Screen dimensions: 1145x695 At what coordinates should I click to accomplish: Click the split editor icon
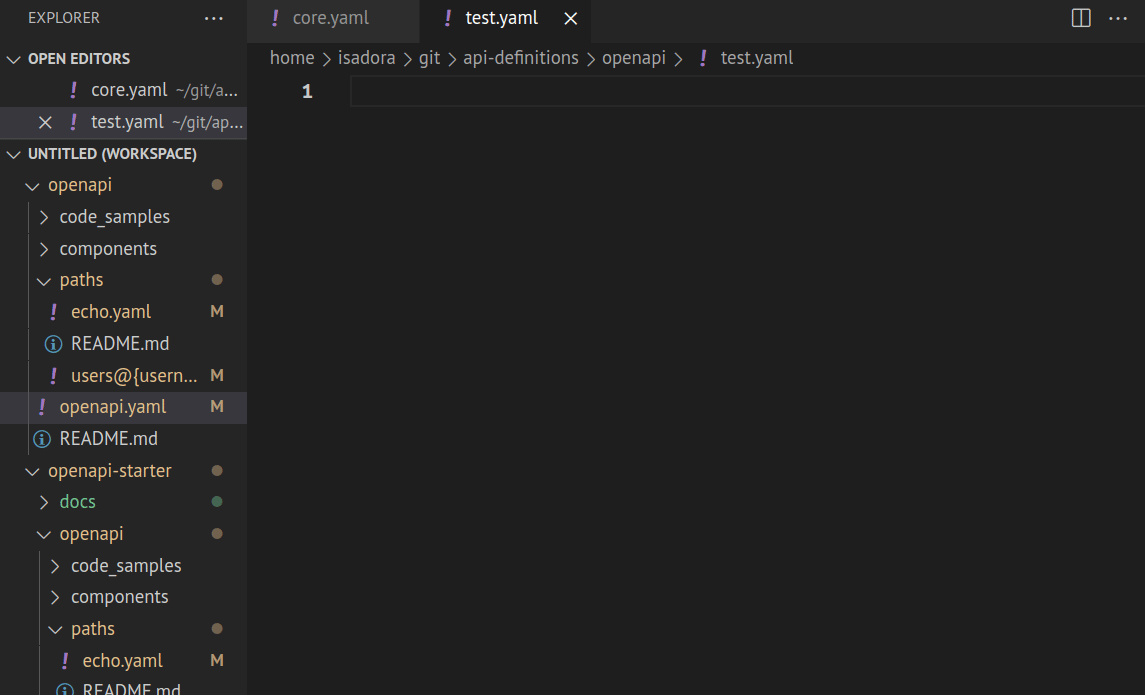coord(1079,17)
